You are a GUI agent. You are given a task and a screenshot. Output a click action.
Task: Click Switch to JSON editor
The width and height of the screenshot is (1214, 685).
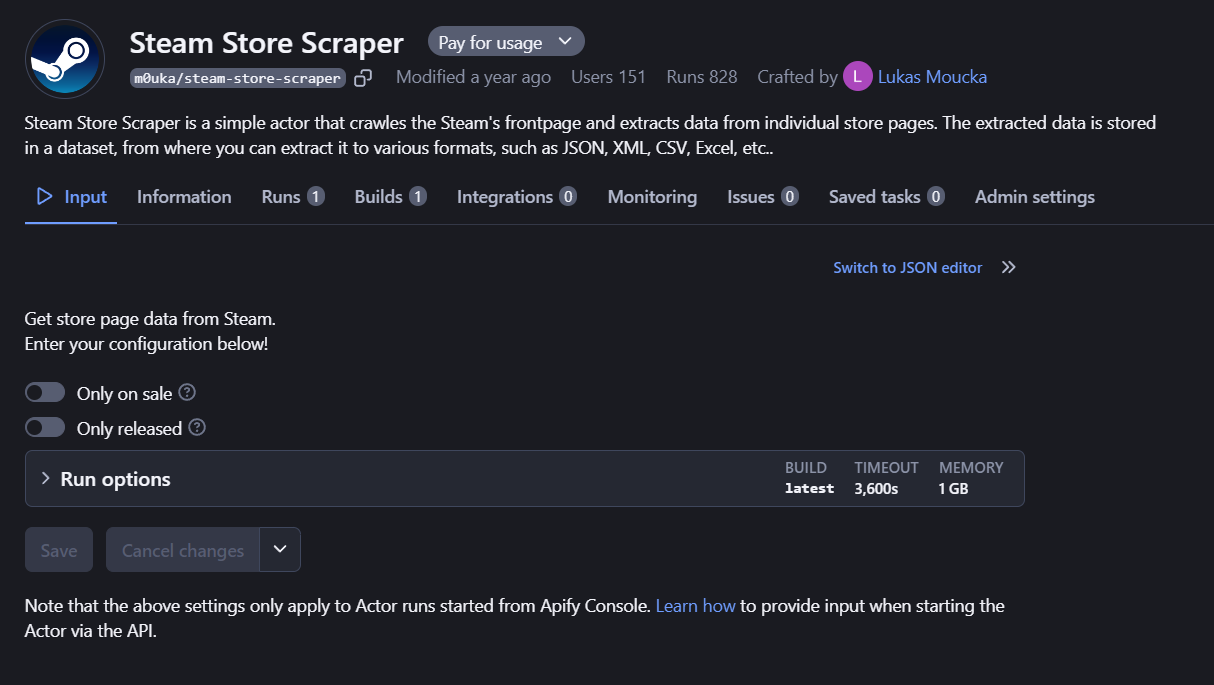tap(907, 267)
